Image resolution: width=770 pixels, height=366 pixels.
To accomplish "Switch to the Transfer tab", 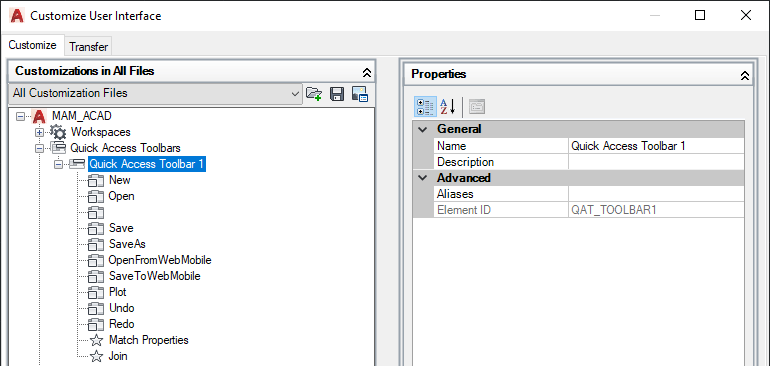I will 88,47.
